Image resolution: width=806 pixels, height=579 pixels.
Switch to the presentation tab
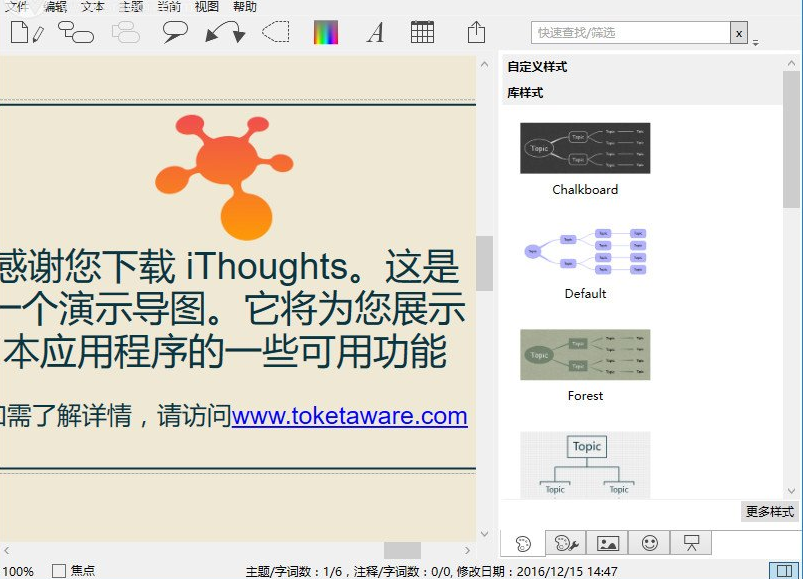(691, 543)
